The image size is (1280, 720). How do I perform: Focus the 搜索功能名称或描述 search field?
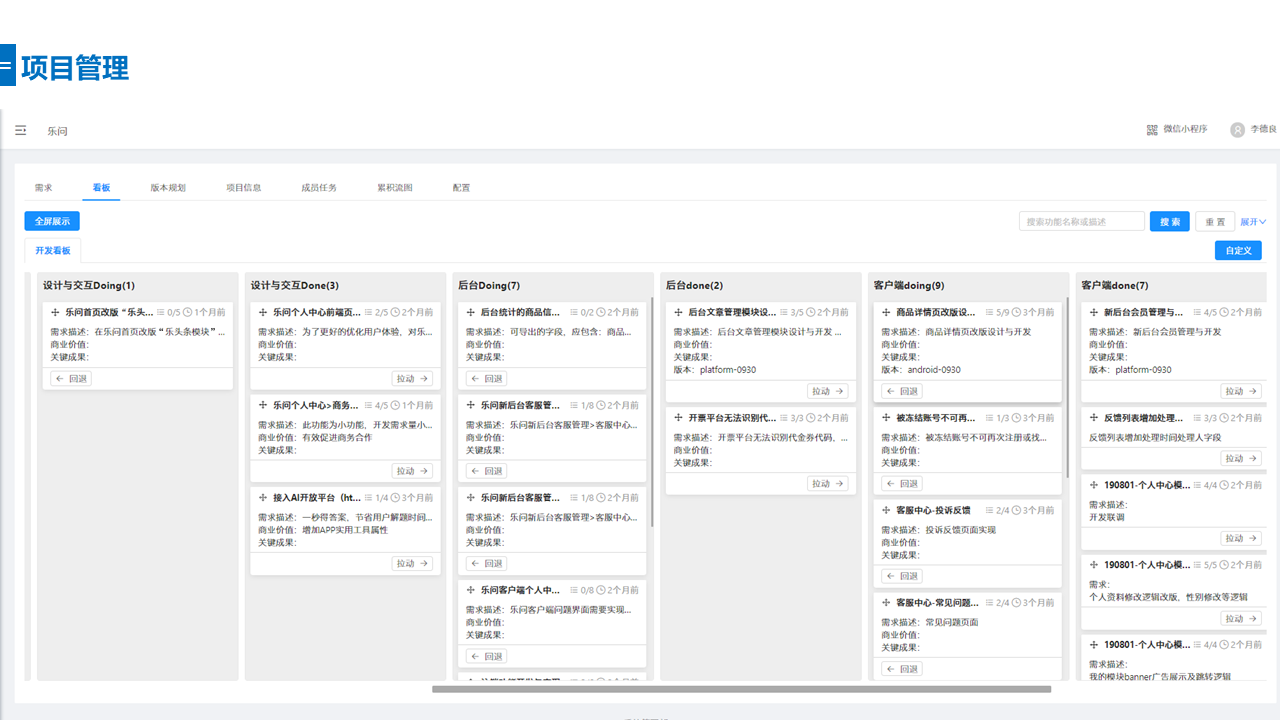pos(1082,222)
